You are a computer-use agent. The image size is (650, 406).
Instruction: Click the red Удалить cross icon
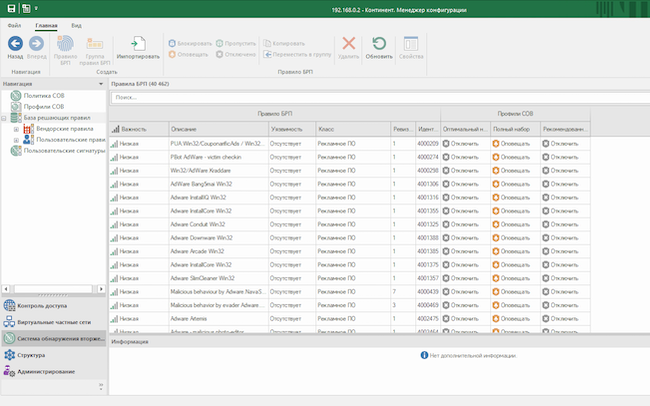pos(349,45)
